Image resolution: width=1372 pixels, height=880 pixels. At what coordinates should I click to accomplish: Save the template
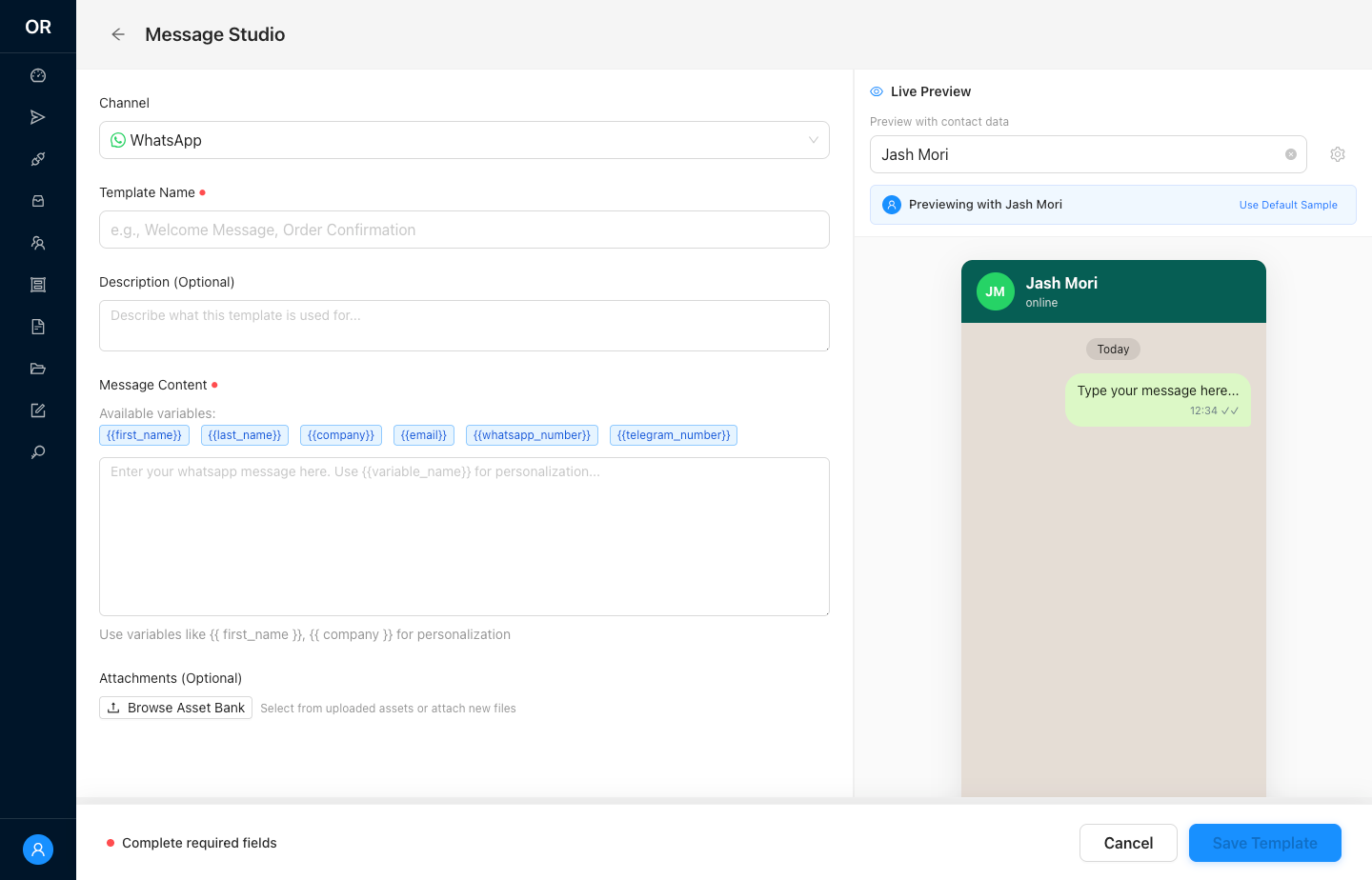point(1264,843)
